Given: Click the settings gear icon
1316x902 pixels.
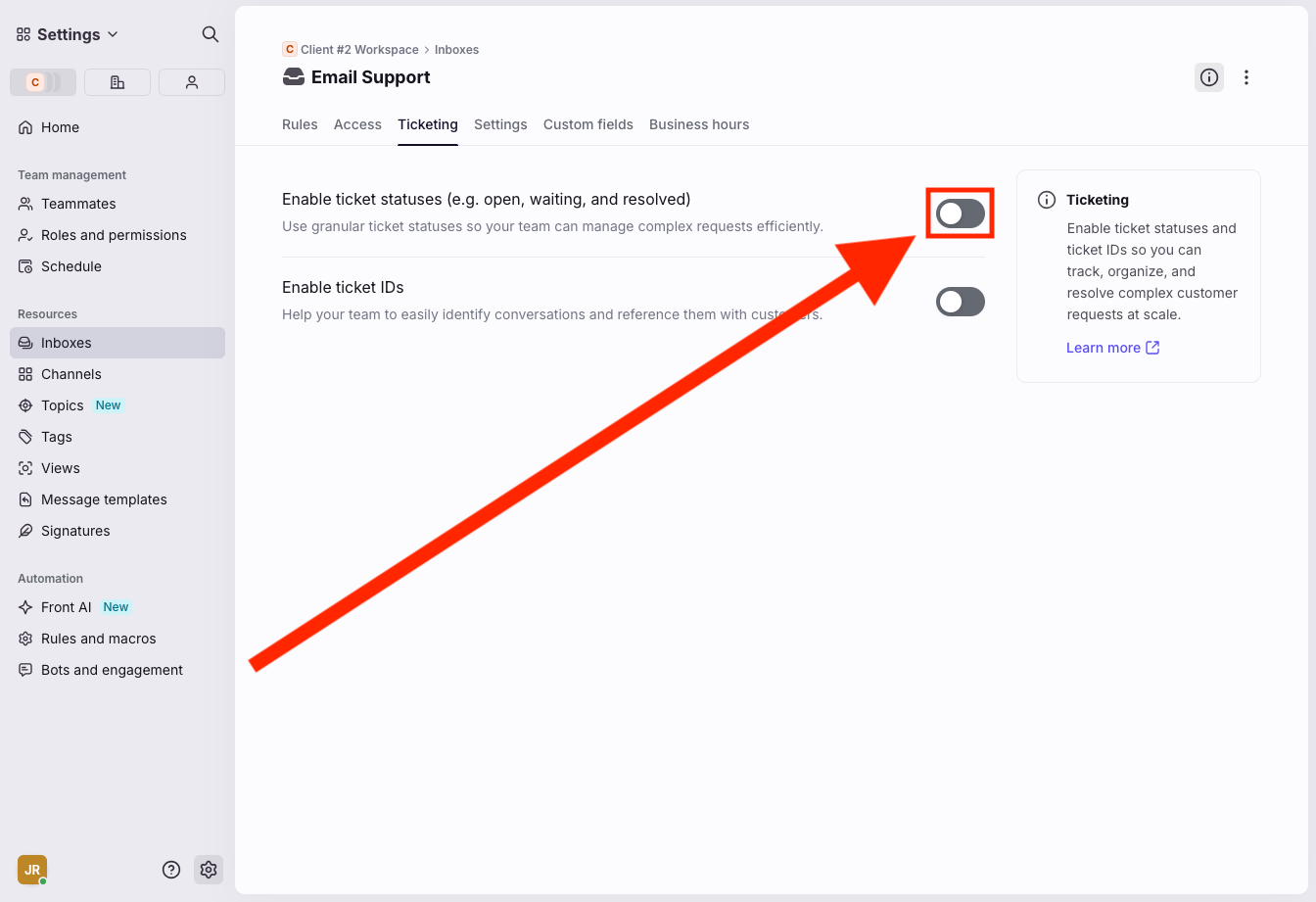Looking at the screenshot, I should click(x=208, y=870).
